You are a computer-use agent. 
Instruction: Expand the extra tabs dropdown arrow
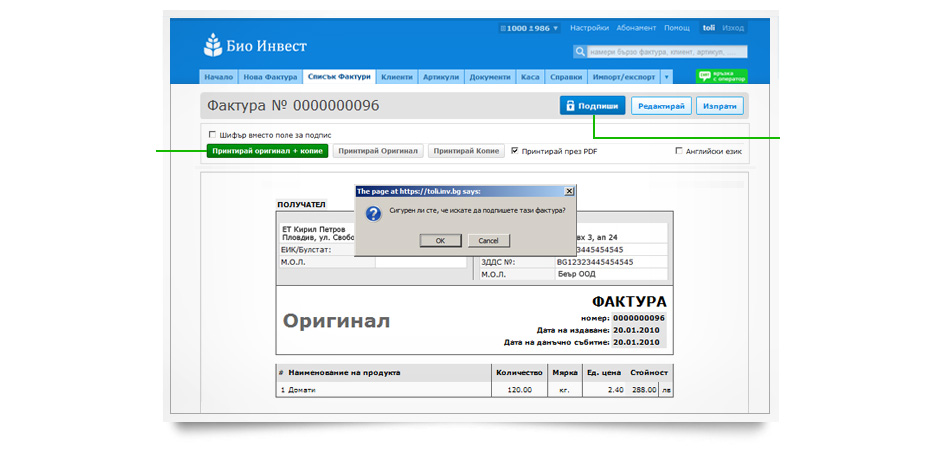tap(667, 77)
